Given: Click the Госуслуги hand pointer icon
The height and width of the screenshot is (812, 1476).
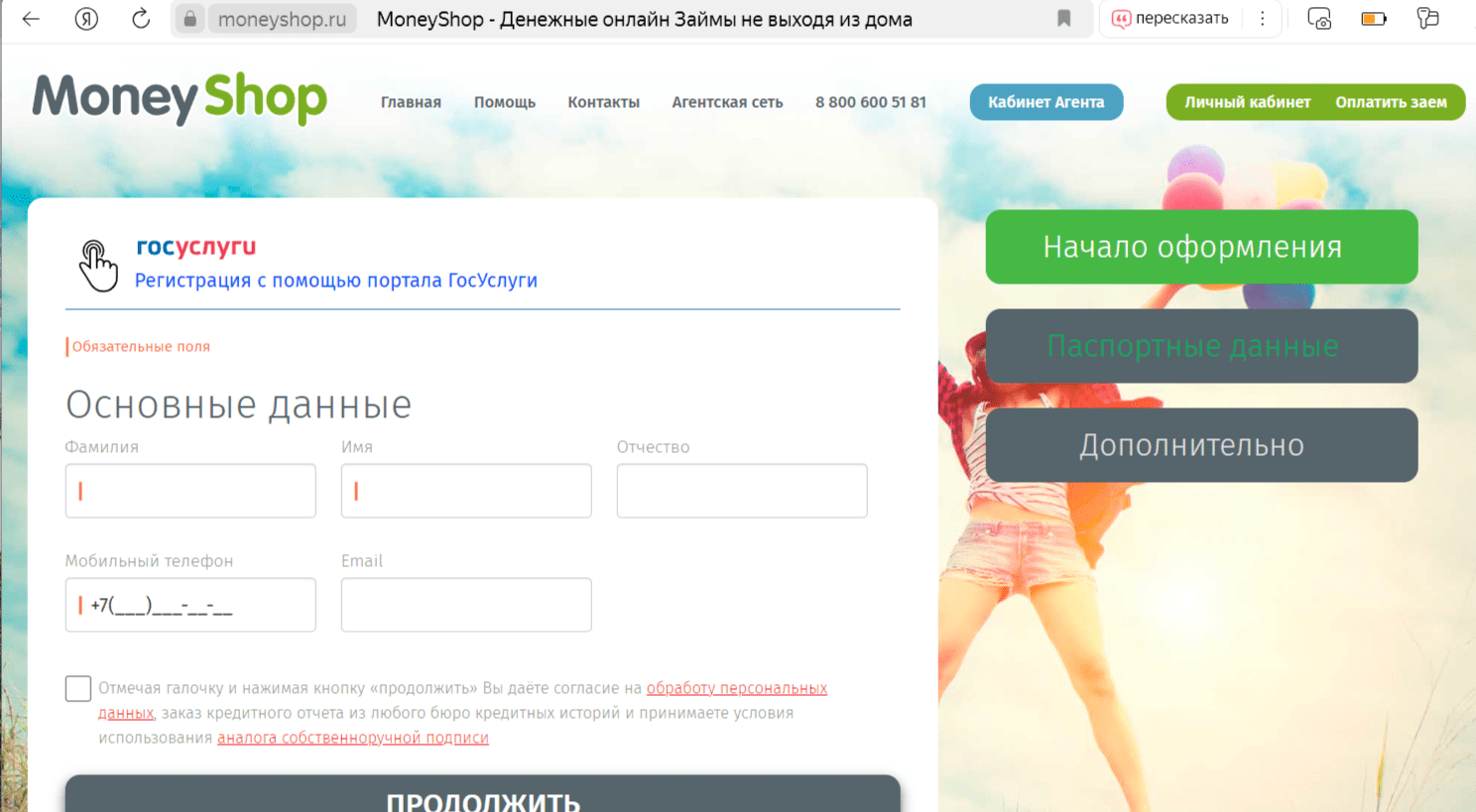Looking at the screenshot, I should pos(97,266).
